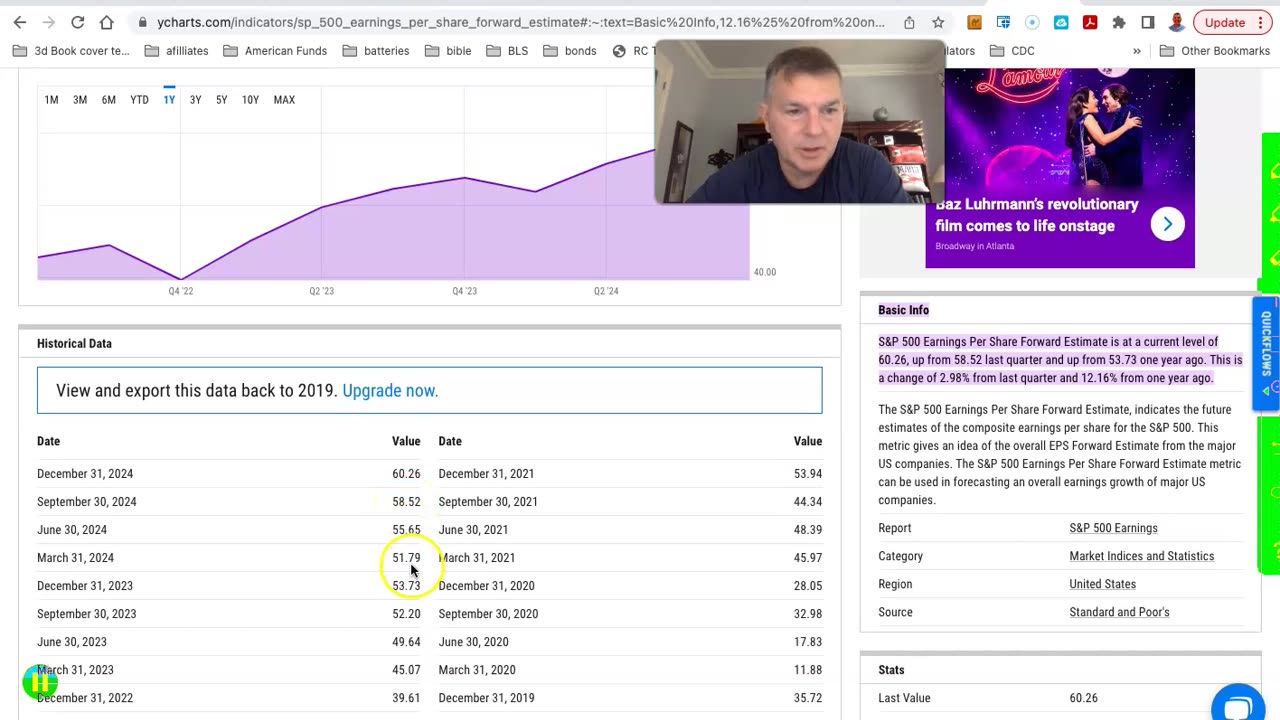View site information padlock icon
Image resolution: width=1280 pixels, height=720 pixels.
(143, 22)
